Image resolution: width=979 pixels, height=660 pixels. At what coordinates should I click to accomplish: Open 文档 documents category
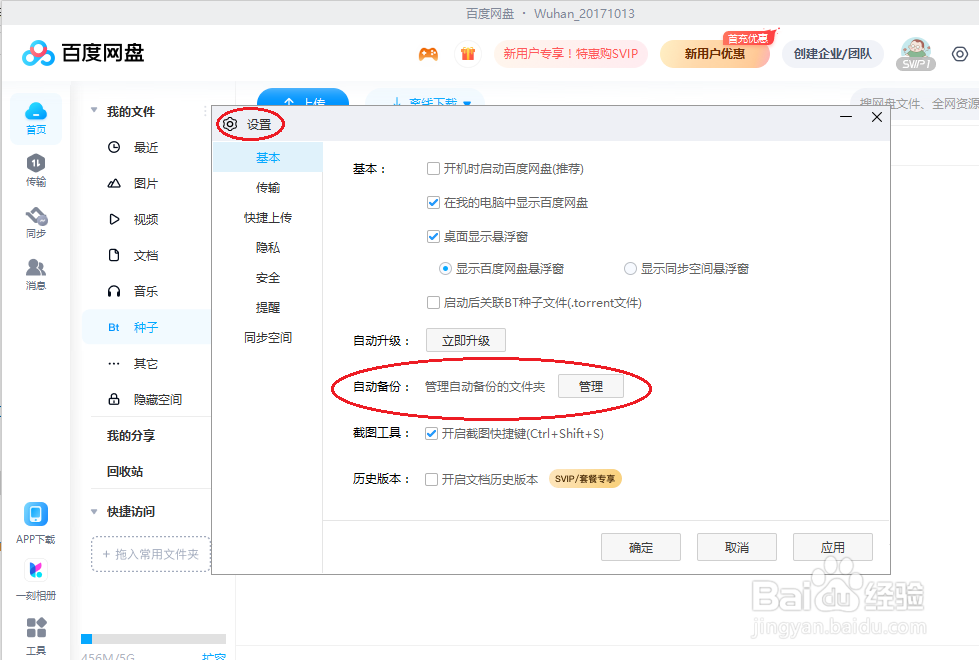pyautogui.click(x=145, y=255)
